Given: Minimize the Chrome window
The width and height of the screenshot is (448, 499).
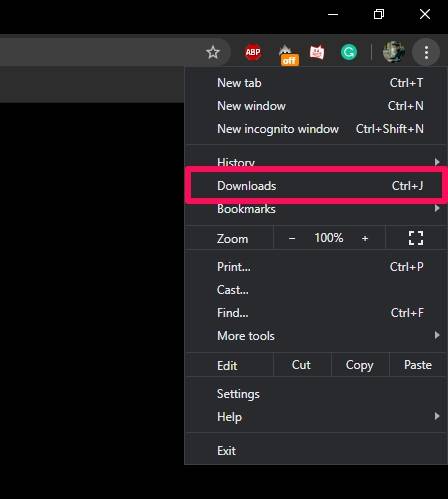Looking at the screenshot, I should [x=333, y=14].
